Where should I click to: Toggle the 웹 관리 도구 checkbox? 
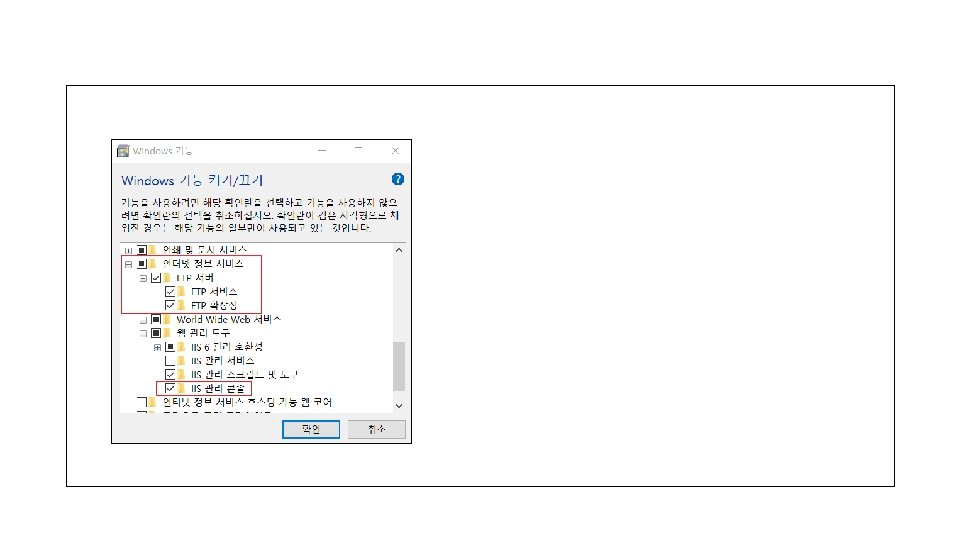click(x=156, y=333)
